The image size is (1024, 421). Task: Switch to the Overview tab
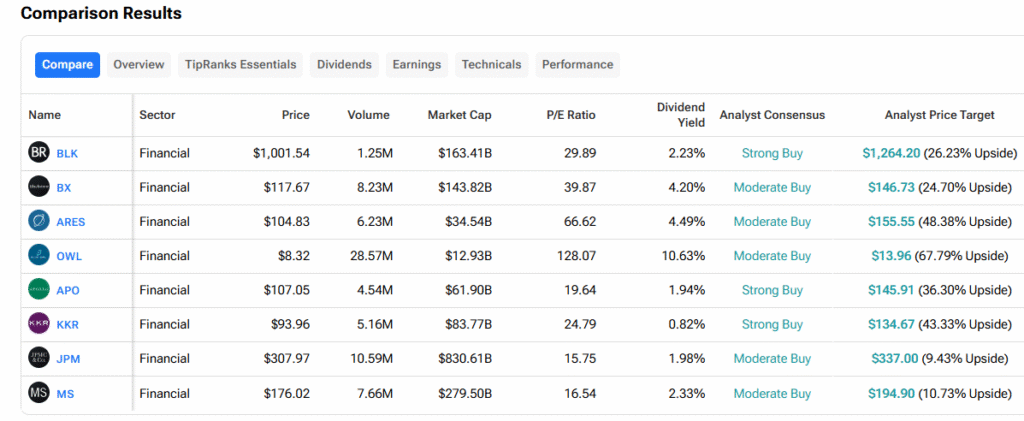click(x=138, y=65)
